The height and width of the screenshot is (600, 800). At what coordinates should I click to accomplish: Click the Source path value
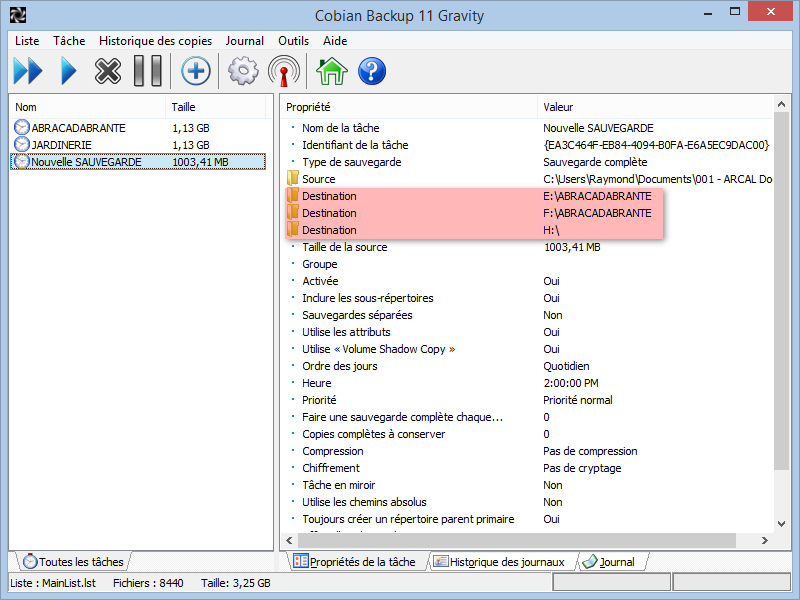(657, 179)
